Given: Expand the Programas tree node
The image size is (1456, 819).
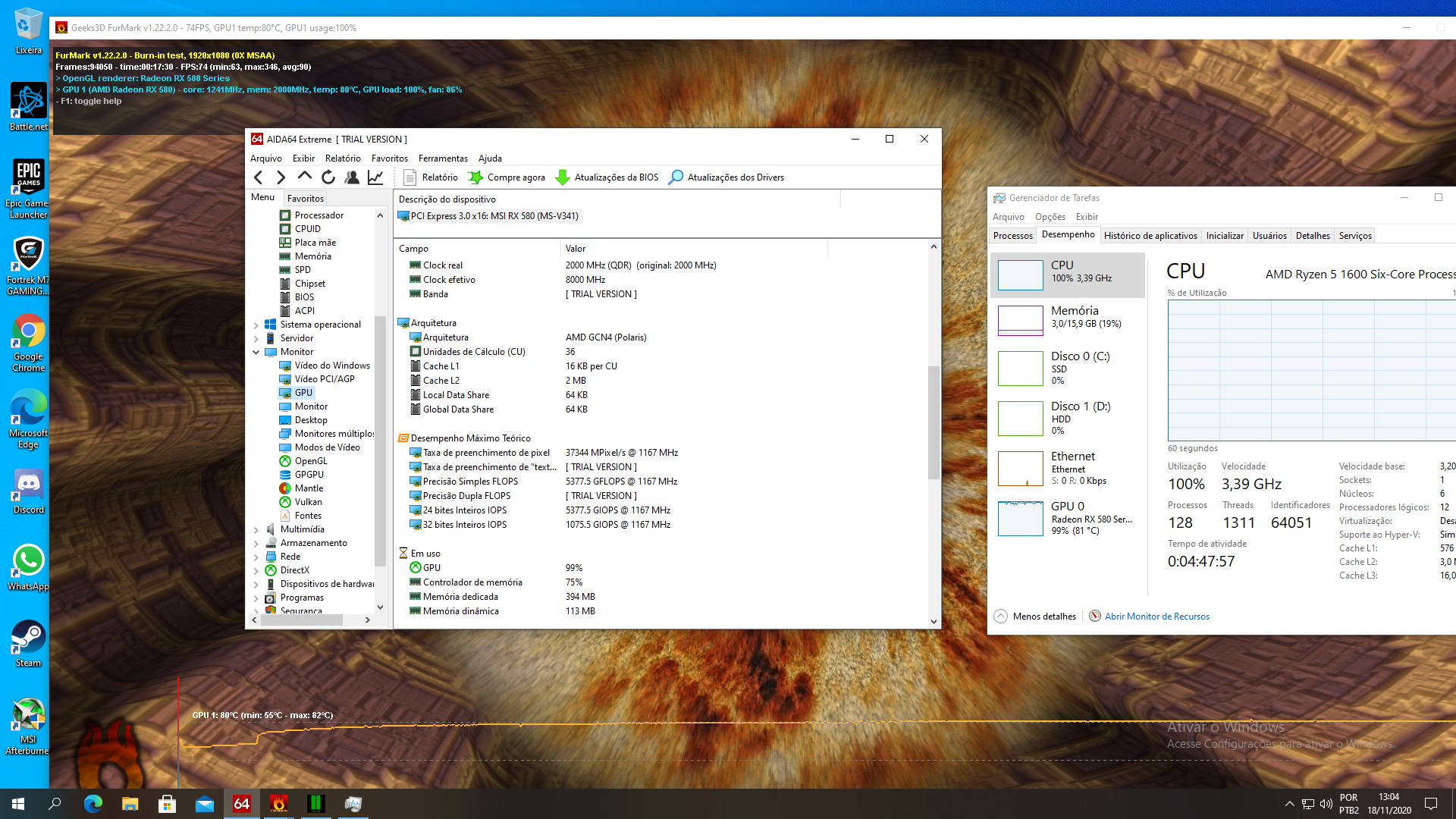Looking at the screenshot, I should (256, 598).
